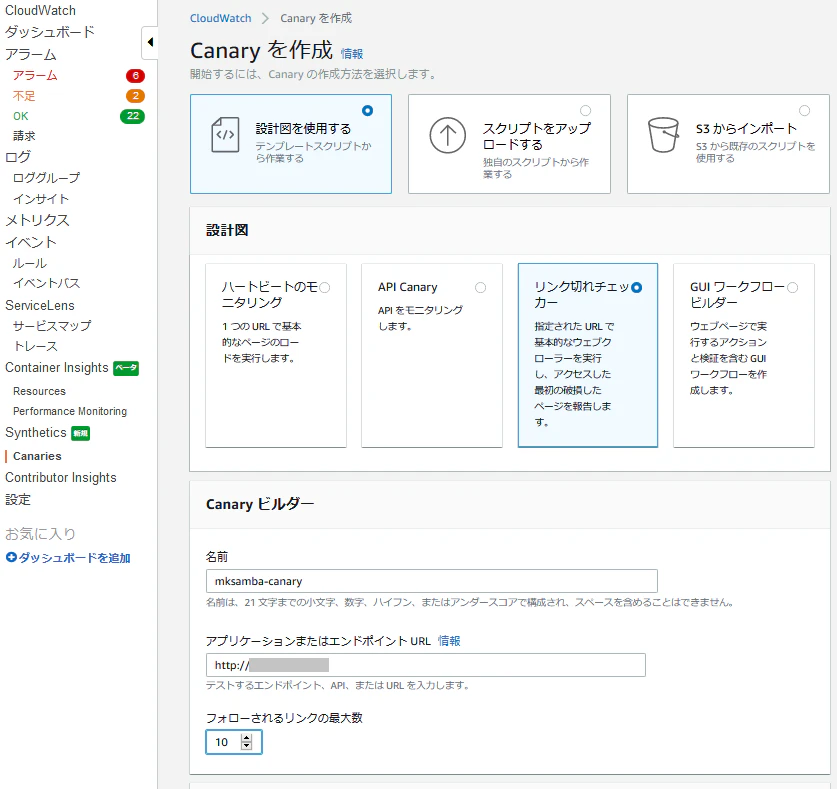Click the 新規 badge next to Synthetics
Viewport: 837px width, 789px height.
[81, 433]
